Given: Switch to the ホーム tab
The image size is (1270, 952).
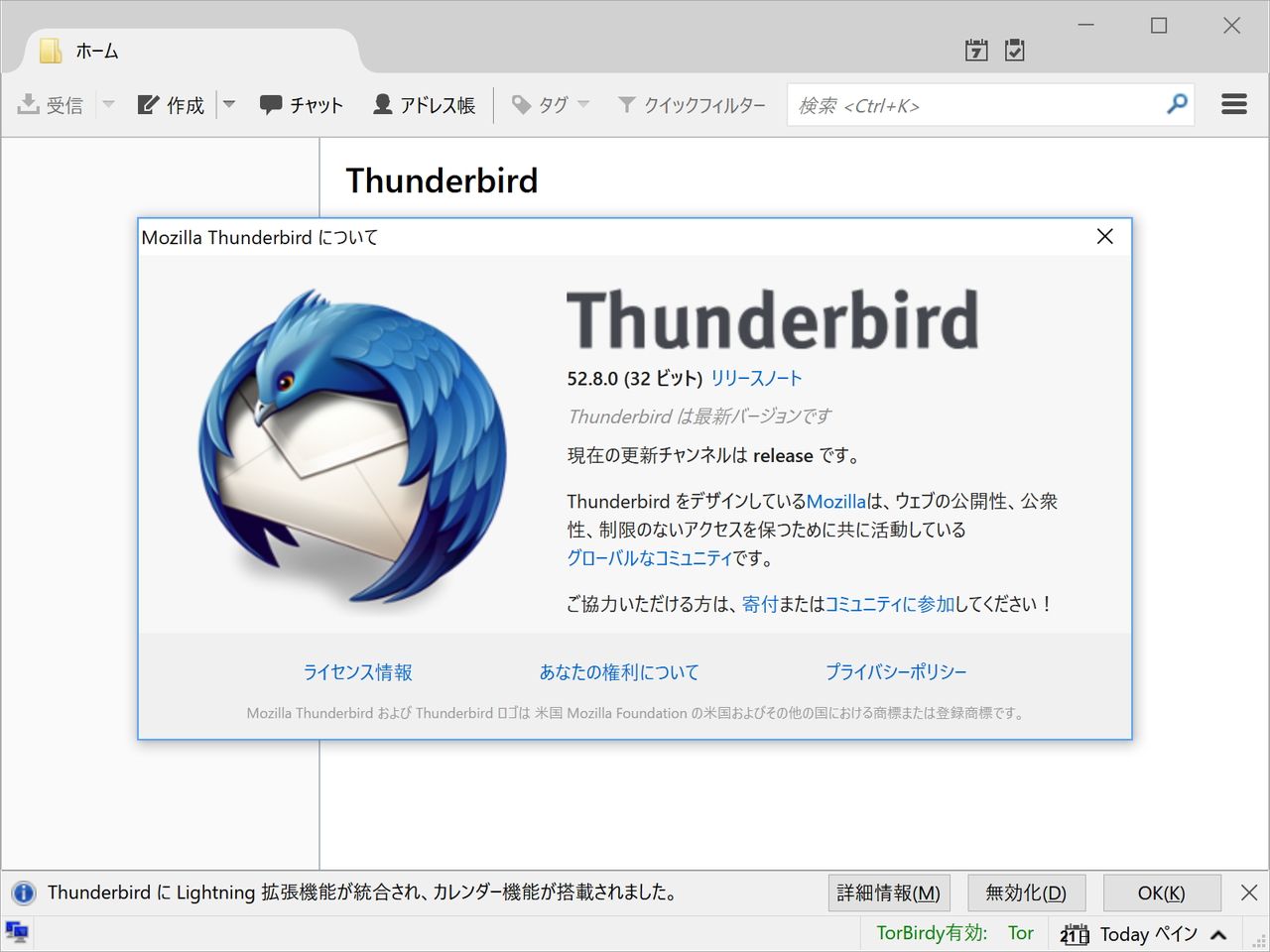Looking at the screenshot, I should (94, 51).
